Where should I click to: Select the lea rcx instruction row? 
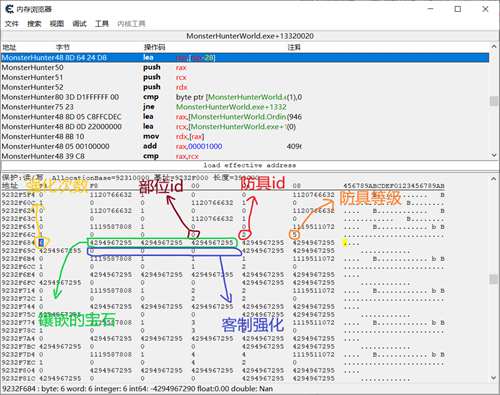(245, 127)
